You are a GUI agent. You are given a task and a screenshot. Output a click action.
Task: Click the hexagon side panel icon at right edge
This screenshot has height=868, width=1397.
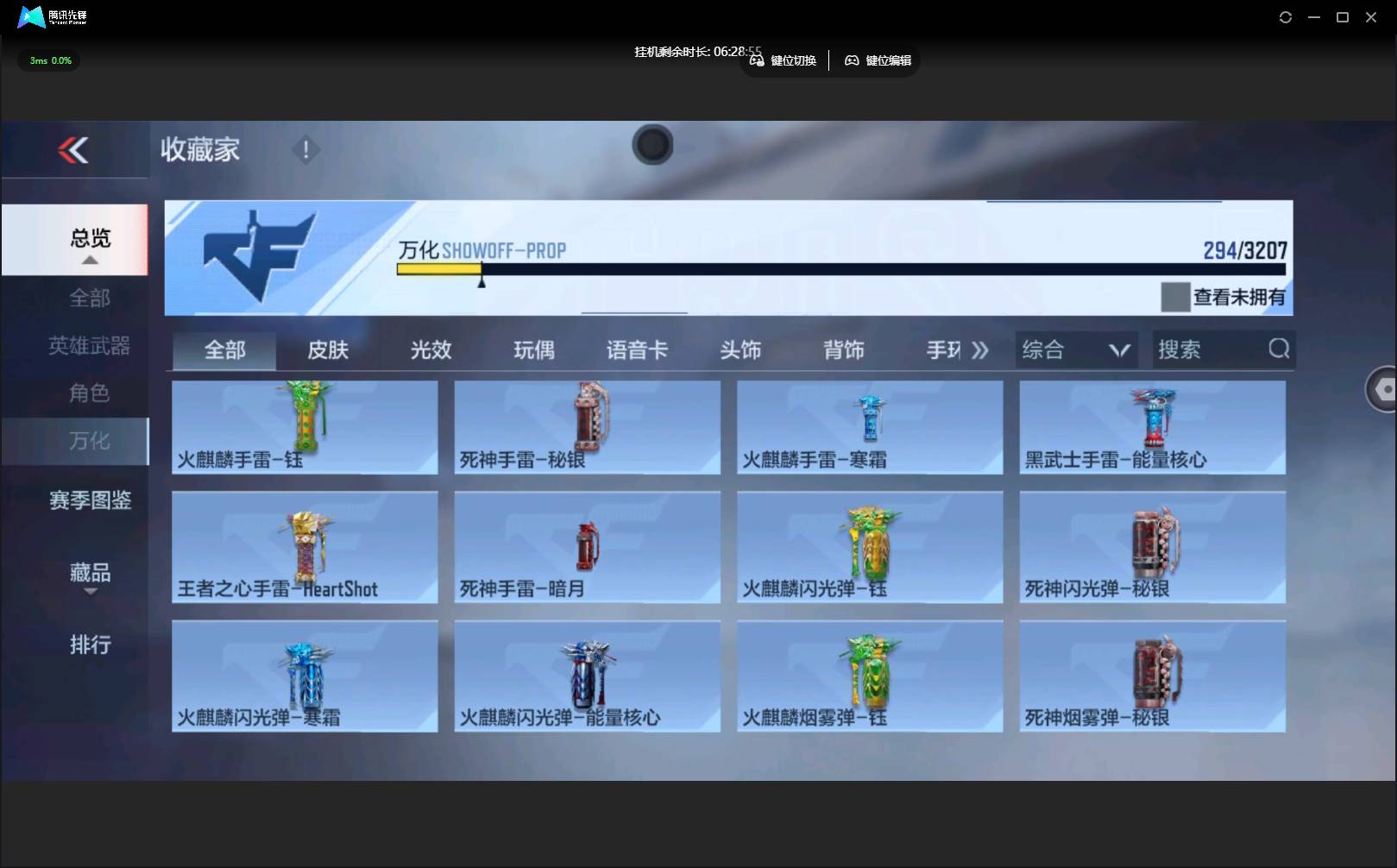[x=1382, y=390]
